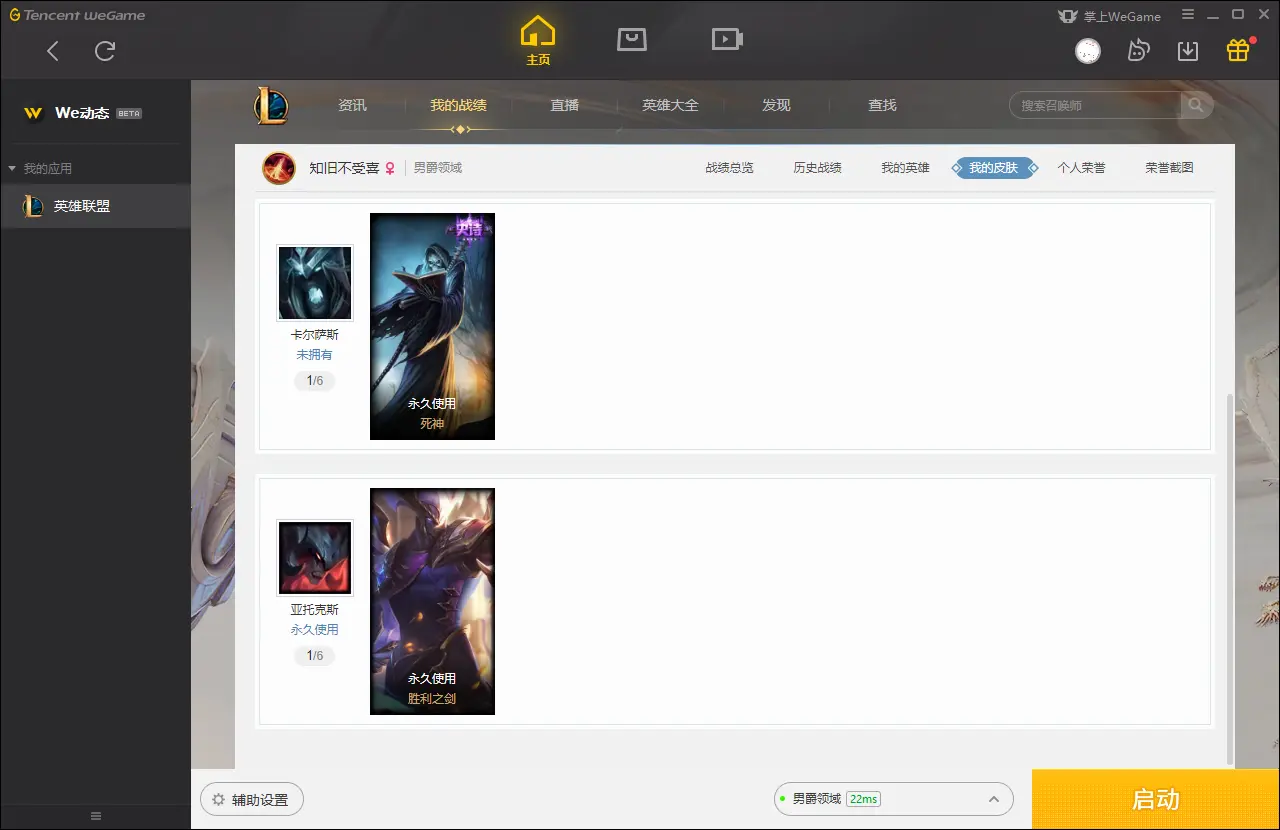Image resolution: width=1280 pixels, height=830 pixels.
Task: Click the 启动 launch button
Action: (1155, 799)
